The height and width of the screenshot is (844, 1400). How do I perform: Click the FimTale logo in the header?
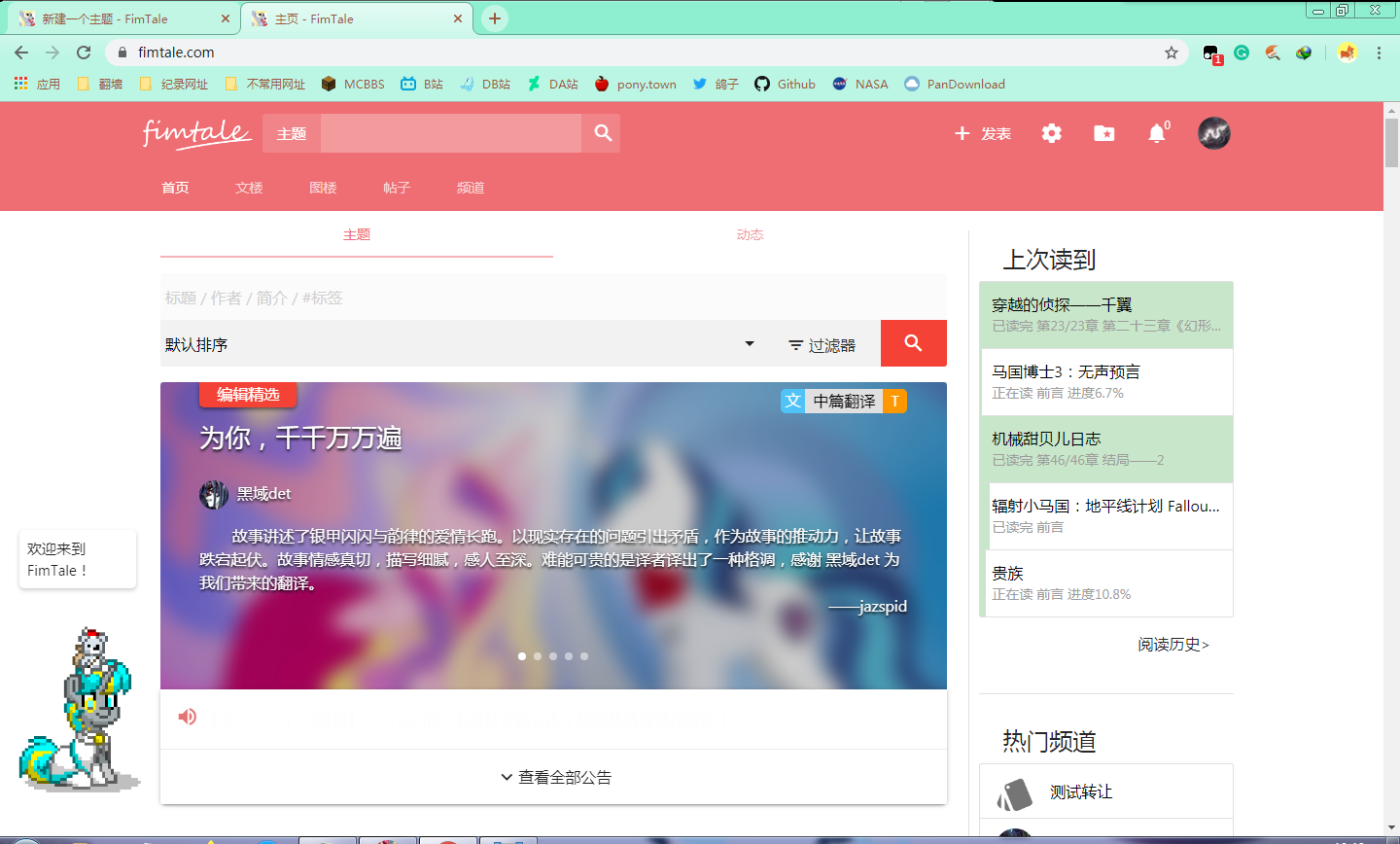(x=197, y=133)
